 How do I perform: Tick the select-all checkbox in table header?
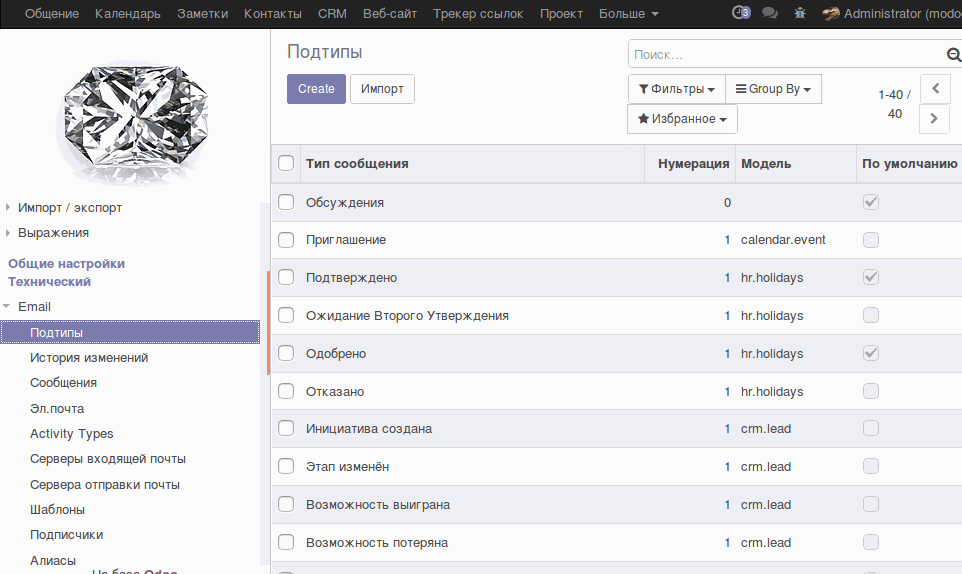[286, 163]
